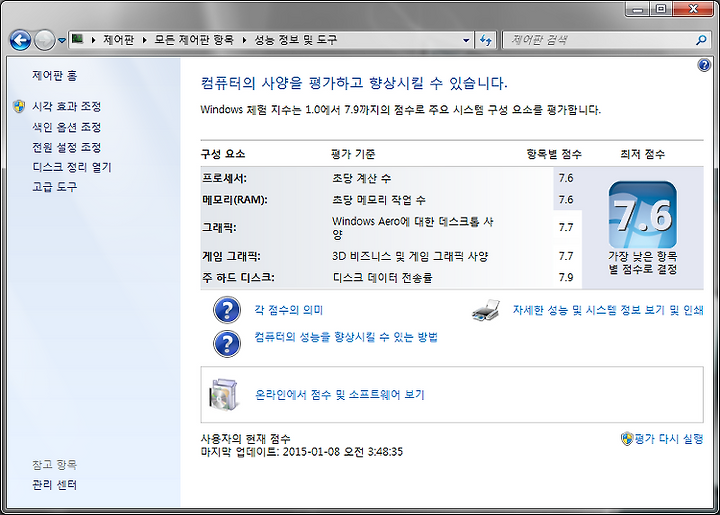Click the 7.6 base score badge
The width and height of the screenshot is (720, 515).
click(x=642, y=215)
